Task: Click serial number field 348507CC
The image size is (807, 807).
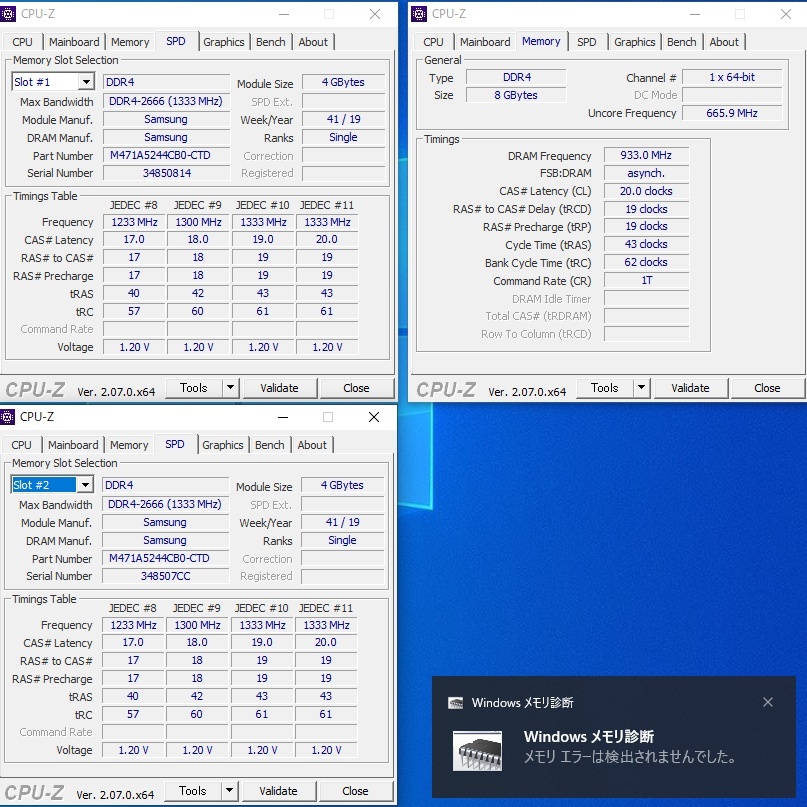Action: (x=165, y=576)
